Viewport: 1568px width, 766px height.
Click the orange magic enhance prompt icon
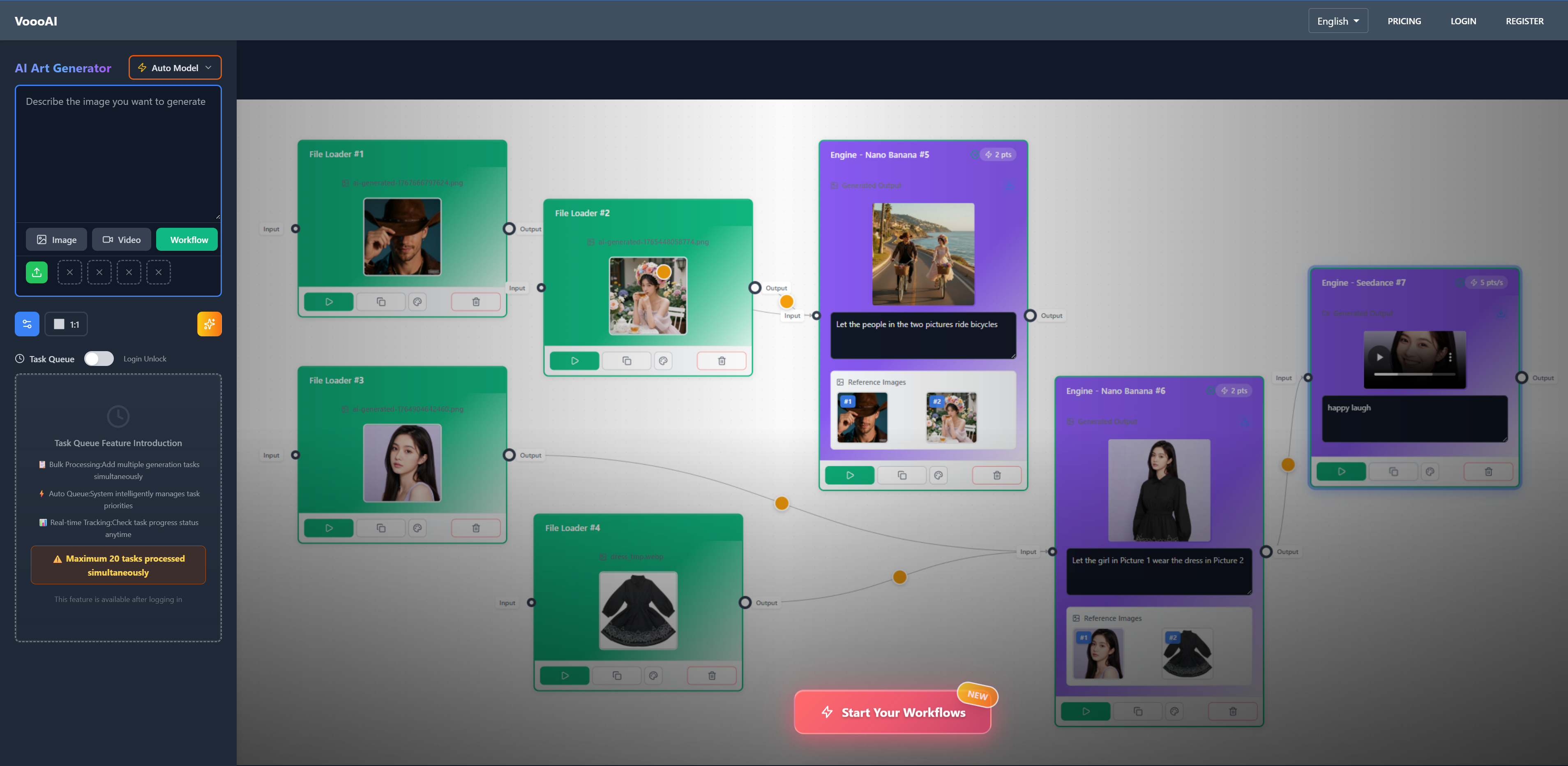(210, 324)
